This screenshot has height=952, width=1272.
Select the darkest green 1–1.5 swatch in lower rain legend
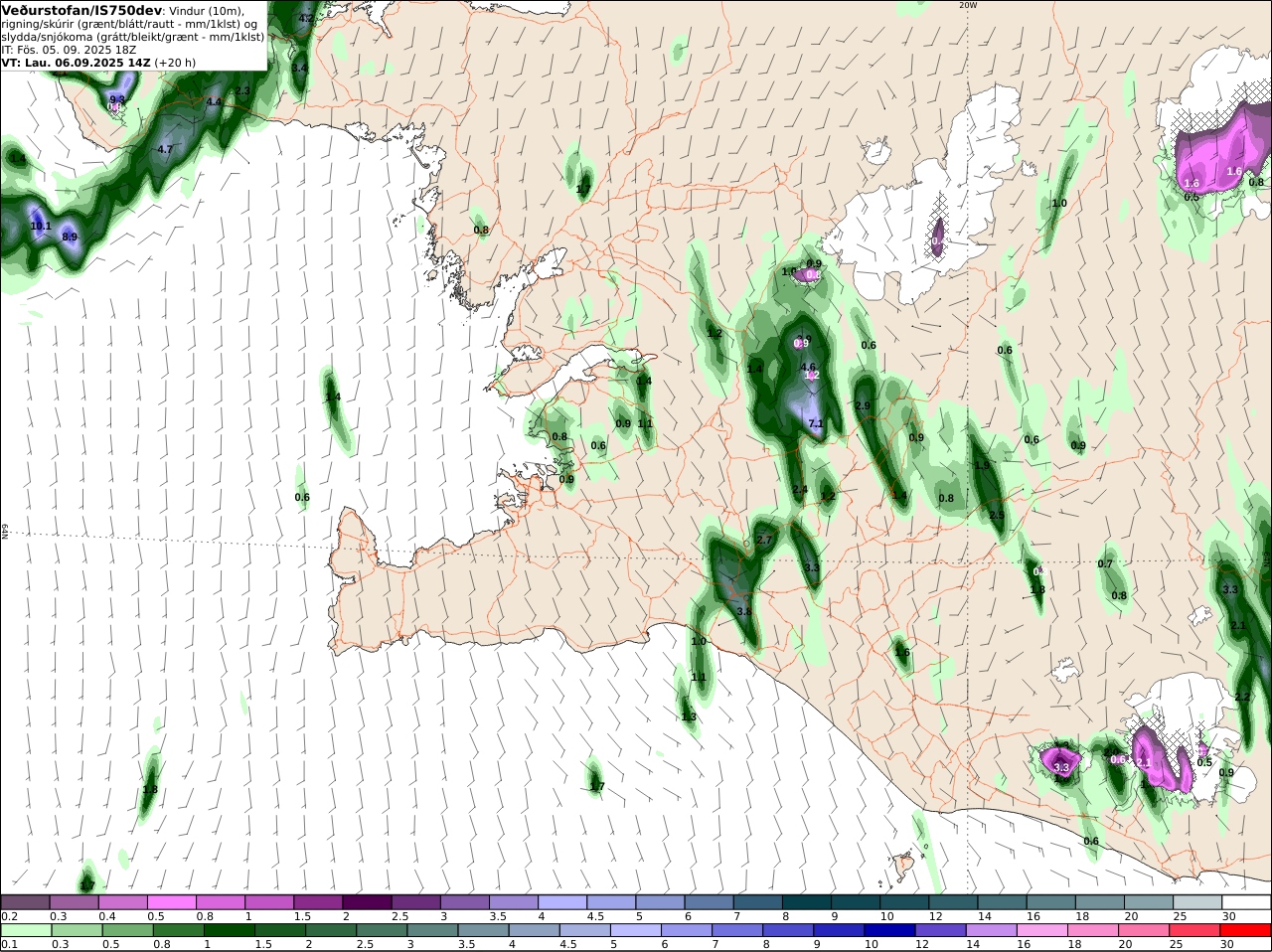(x=229, y=930)
